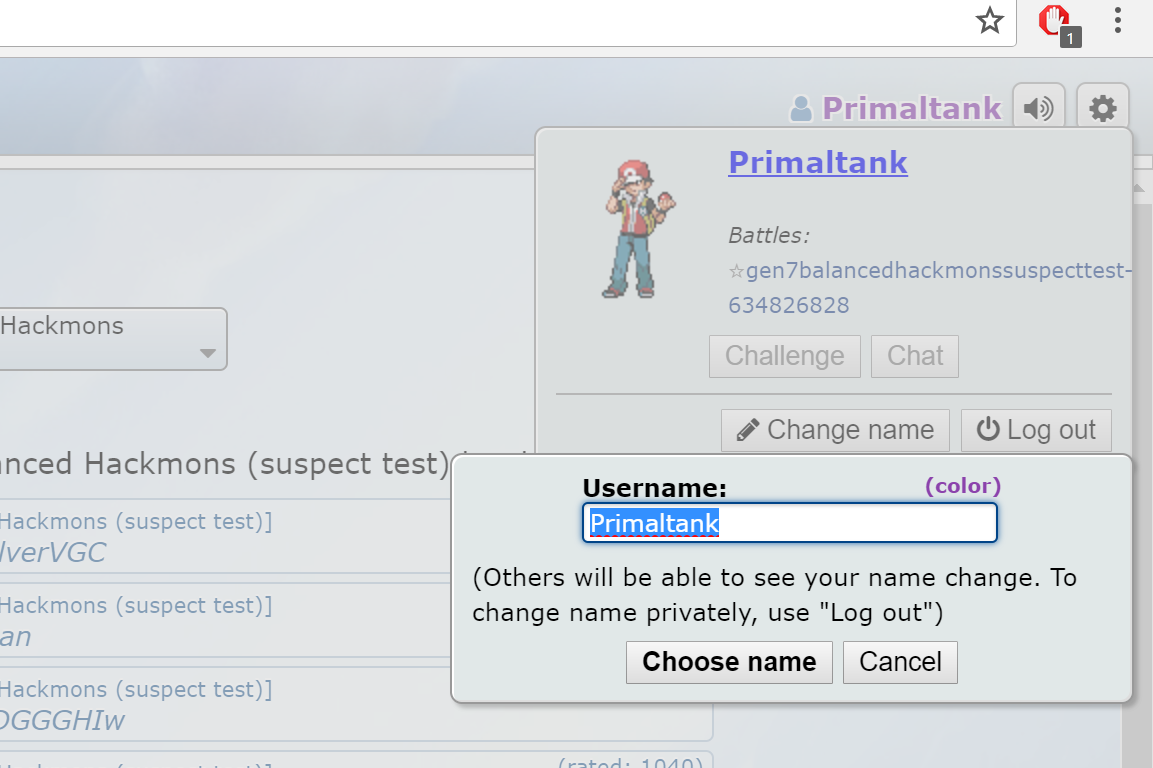1153x768 pixels.
Task: Click into the Username text field
Action: point(790,523)
